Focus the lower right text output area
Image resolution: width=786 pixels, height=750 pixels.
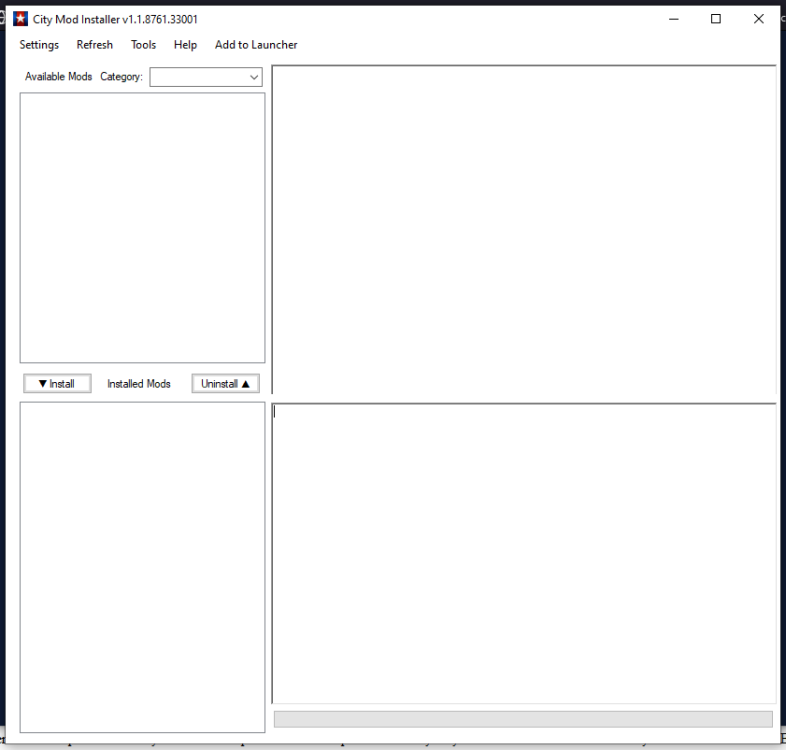pos(524,553)
